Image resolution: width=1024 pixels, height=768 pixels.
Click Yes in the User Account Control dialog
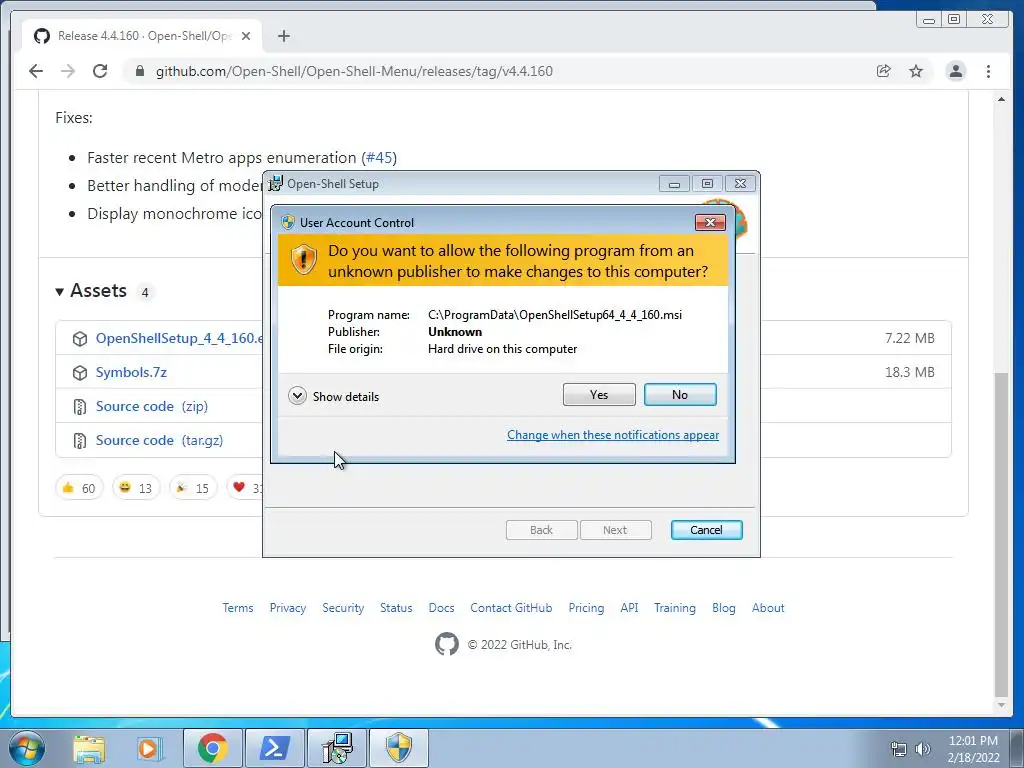(x=599, y=394)
